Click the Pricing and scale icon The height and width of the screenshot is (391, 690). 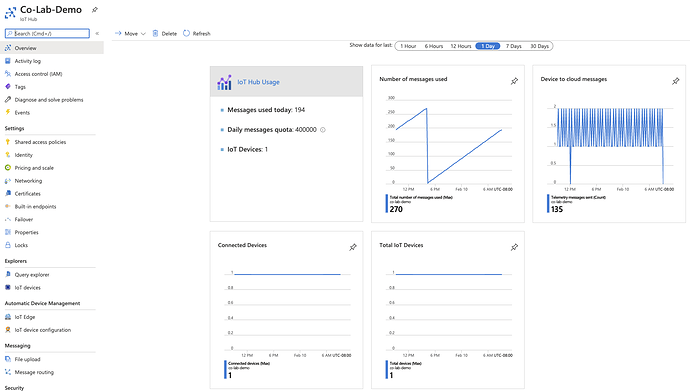(7, 168)
